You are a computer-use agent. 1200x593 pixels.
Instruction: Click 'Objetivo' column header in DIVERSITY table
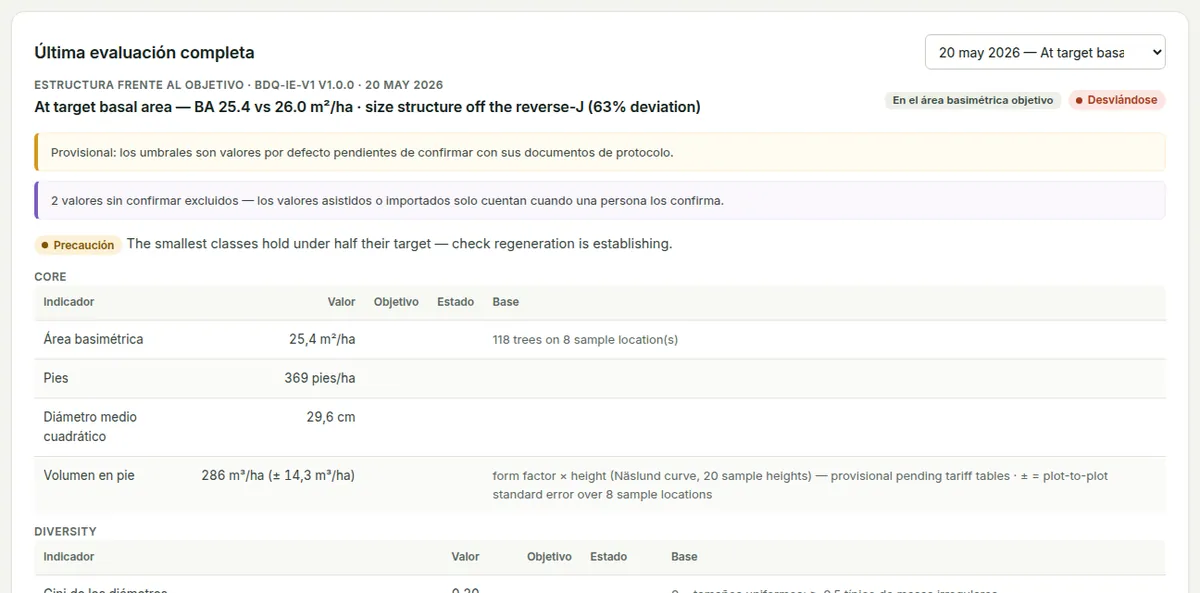[x=549, y=556]
